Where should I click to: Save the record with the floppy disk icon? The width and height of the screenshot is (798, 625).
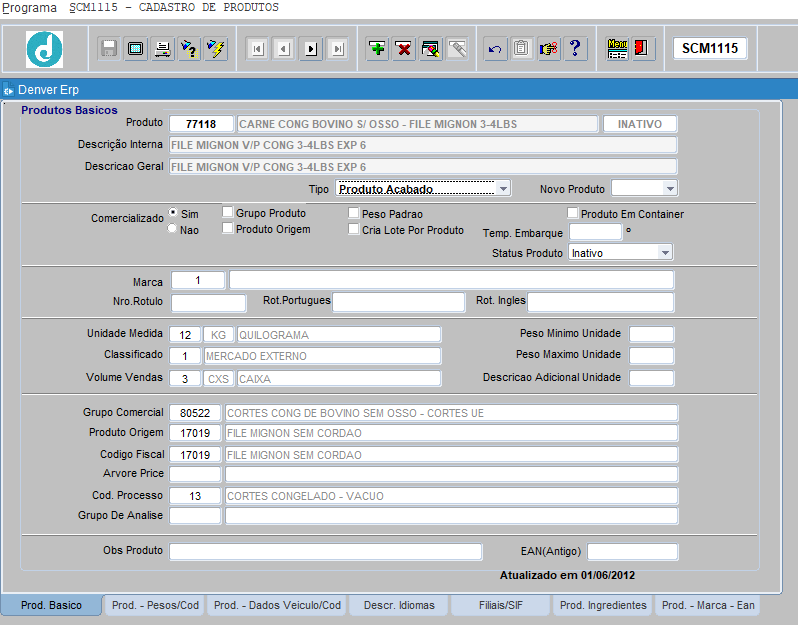109,49
